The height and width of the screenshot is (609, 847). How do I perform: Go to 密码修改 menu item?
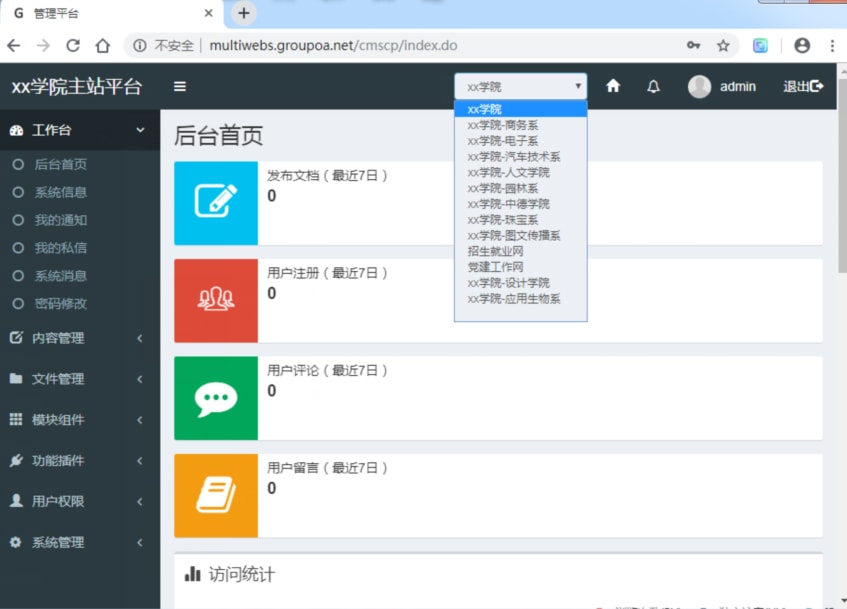point(61,303)
